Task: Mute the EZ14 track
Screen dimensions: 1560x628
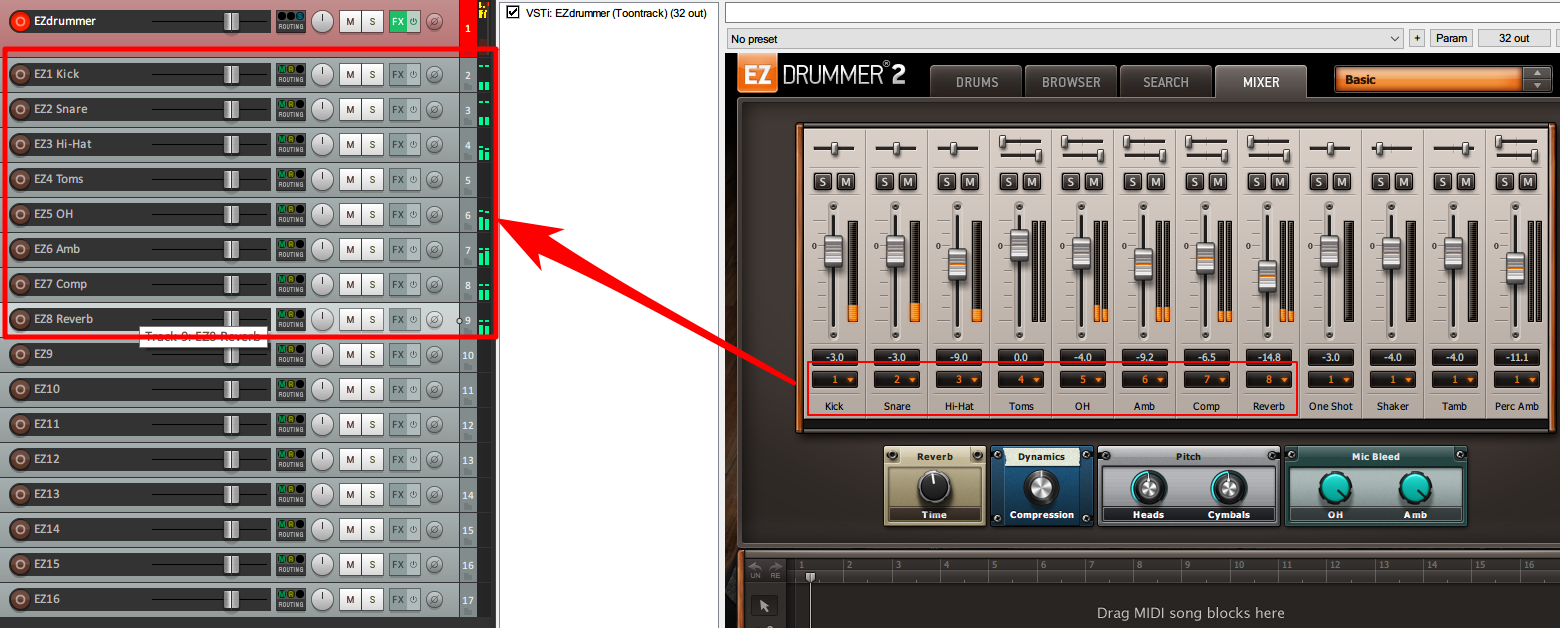Action: point(350,529)
